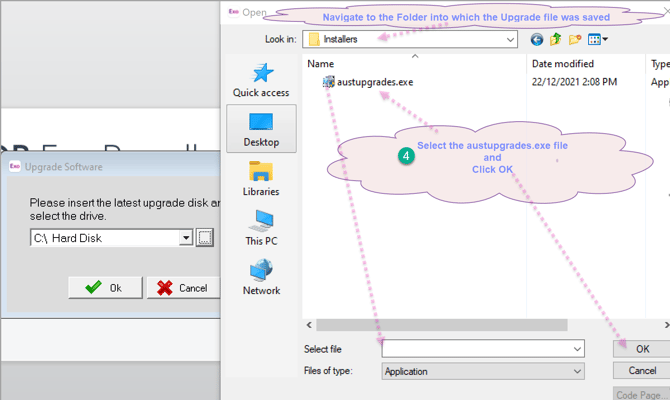This screenshot has height=400, width=670.
Task: Click OK in the Open dialog
Action: 642,349
